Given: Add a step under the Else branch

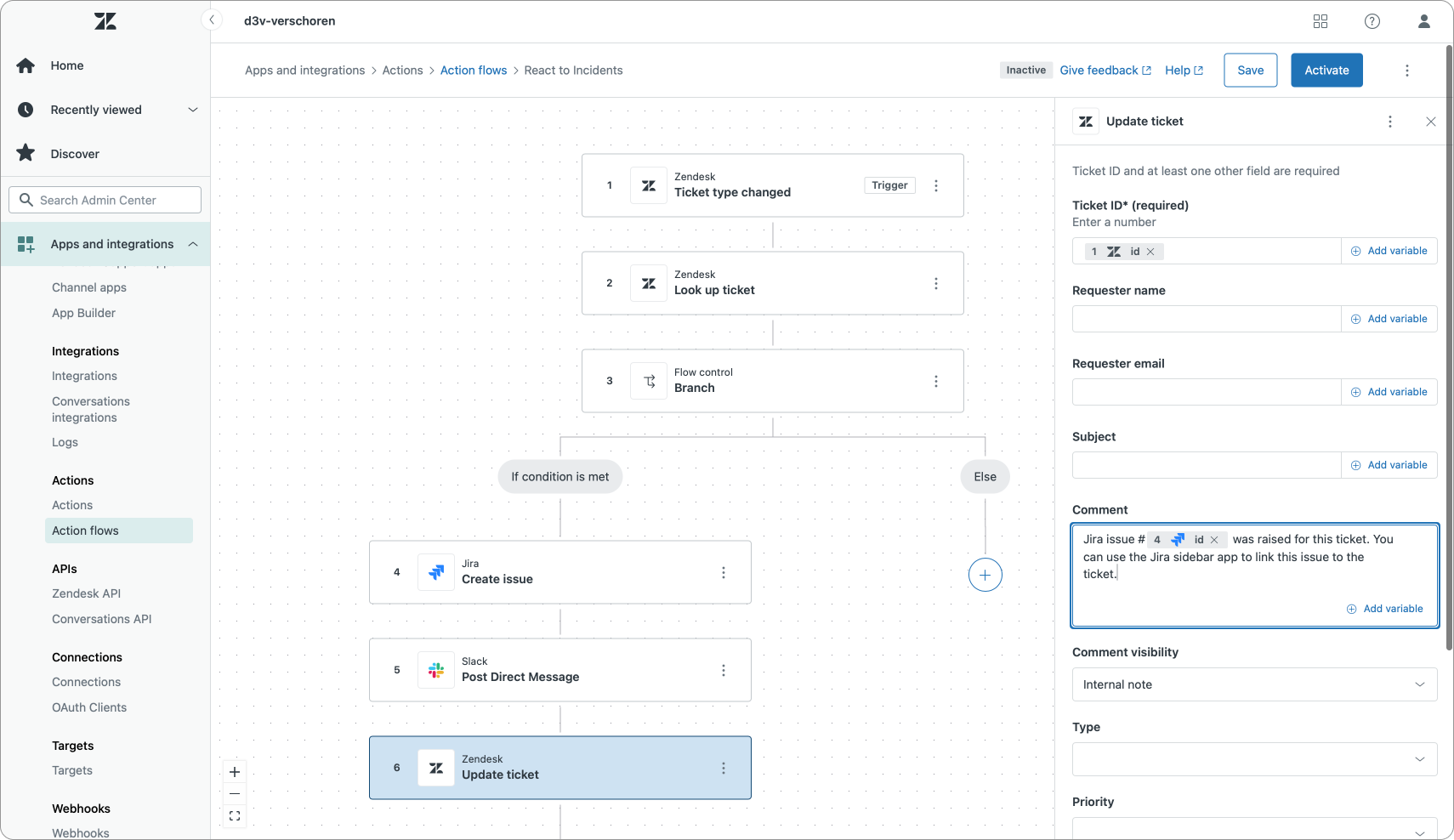Looking at the screenshot, I should (x=985, y=575).
